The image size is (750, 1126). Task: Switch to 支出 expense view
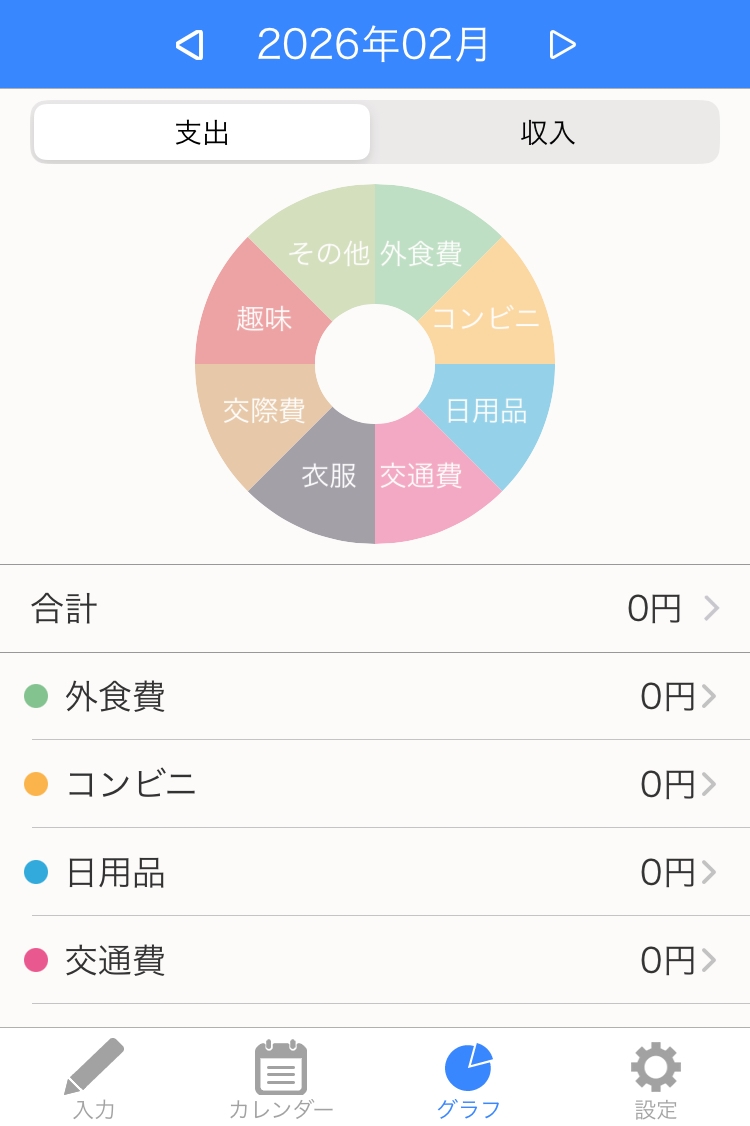point(202,132)
